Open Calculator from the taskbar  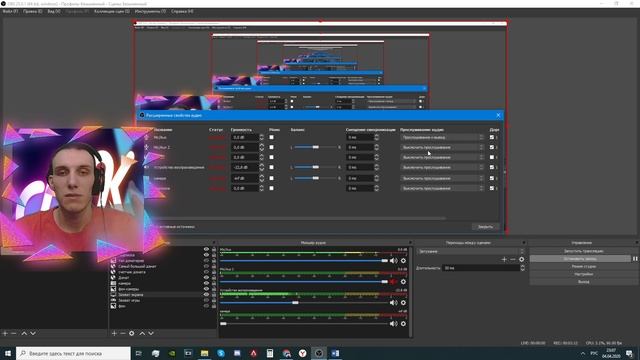click(x=270, y=353)
